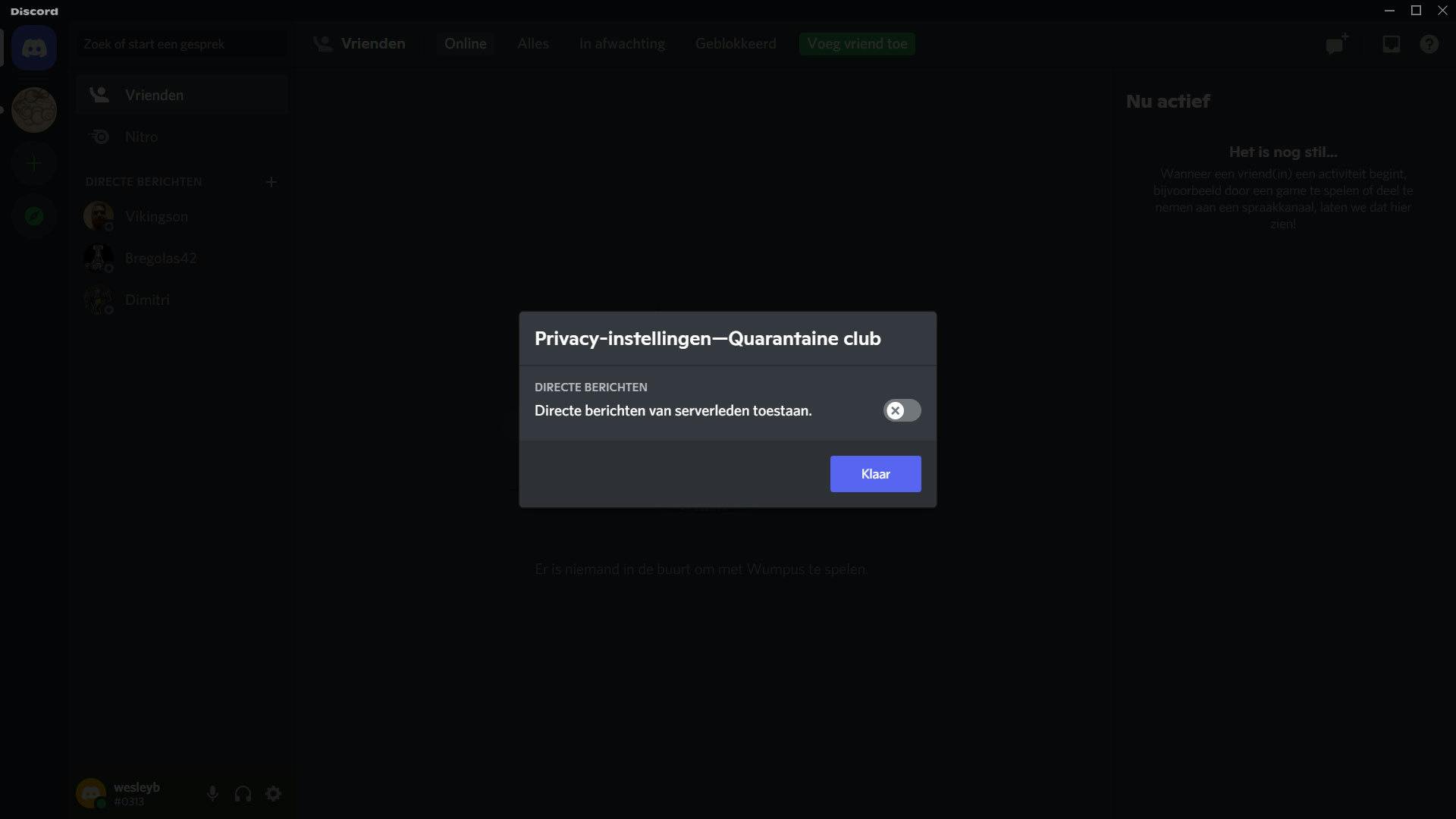Open the Nitro page

(x=142, y=136)
